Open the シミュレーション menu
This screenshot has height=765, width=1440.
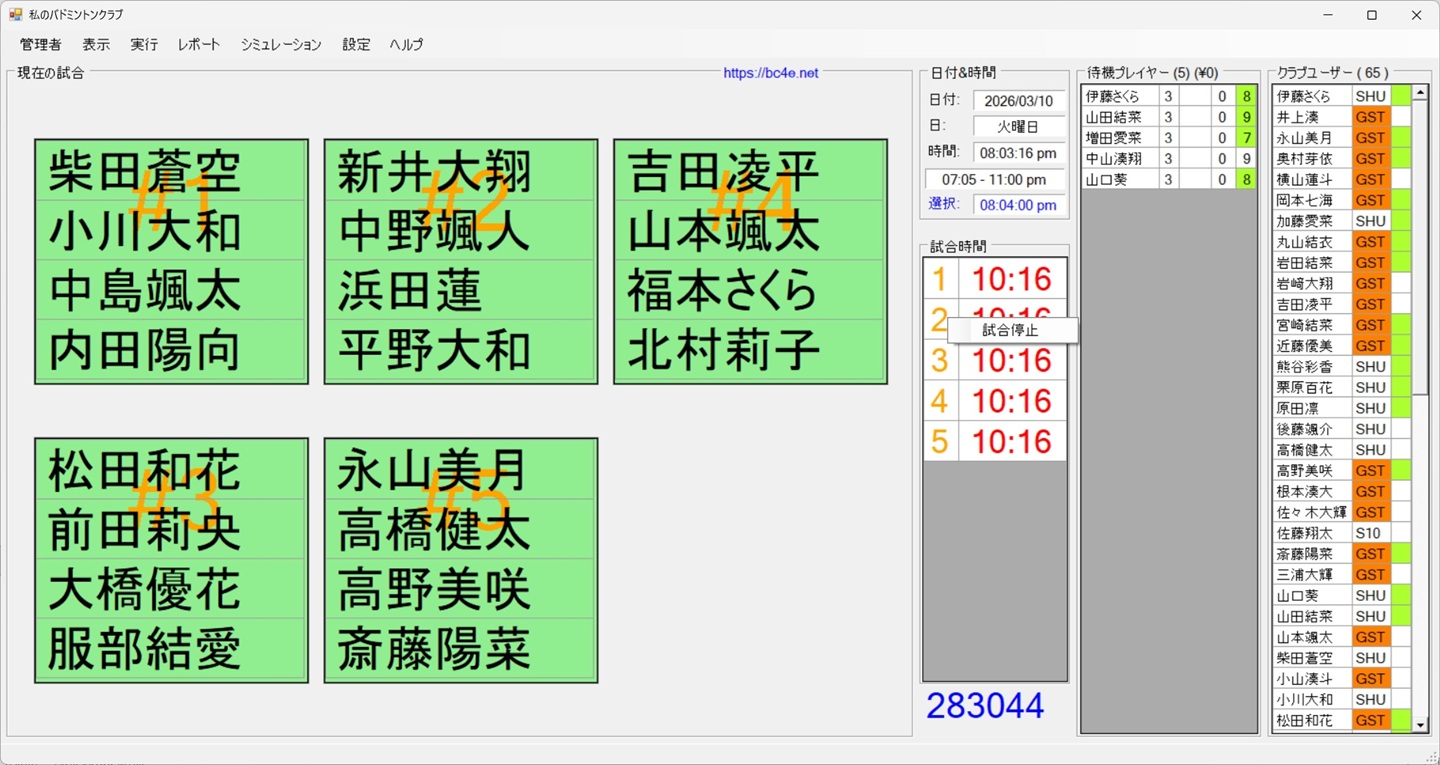point(281,44)
